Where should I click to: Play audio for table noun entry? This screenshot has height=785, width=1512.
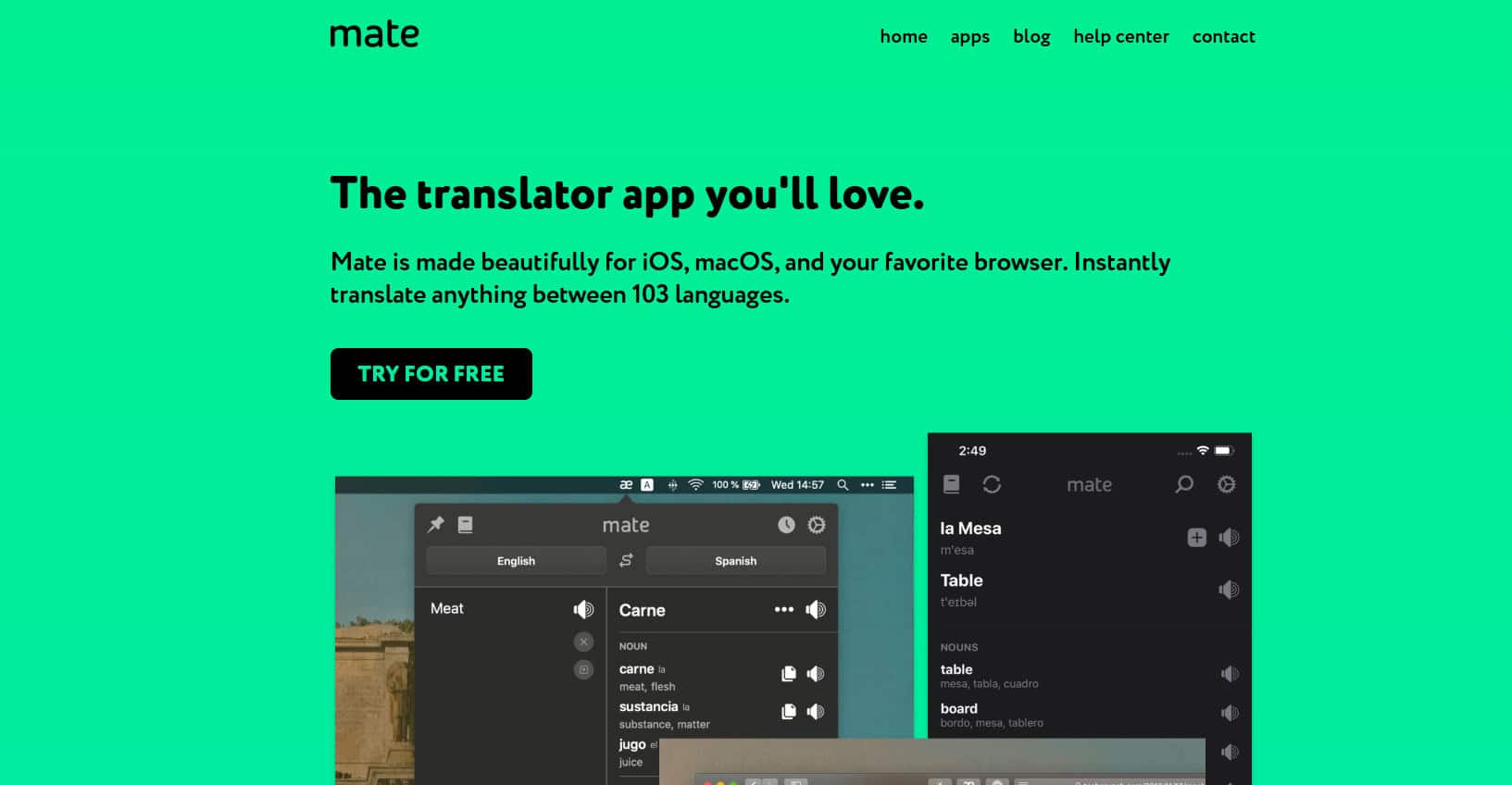1230,674
